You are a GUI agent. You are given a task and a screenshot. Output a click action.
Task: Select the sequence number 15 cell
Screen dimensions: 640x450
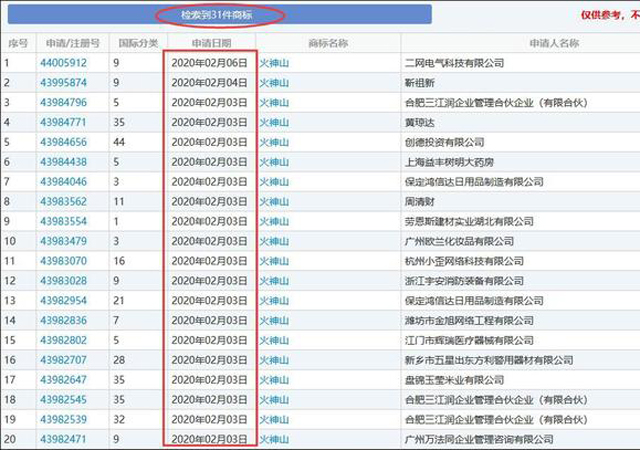coord(10,340)
